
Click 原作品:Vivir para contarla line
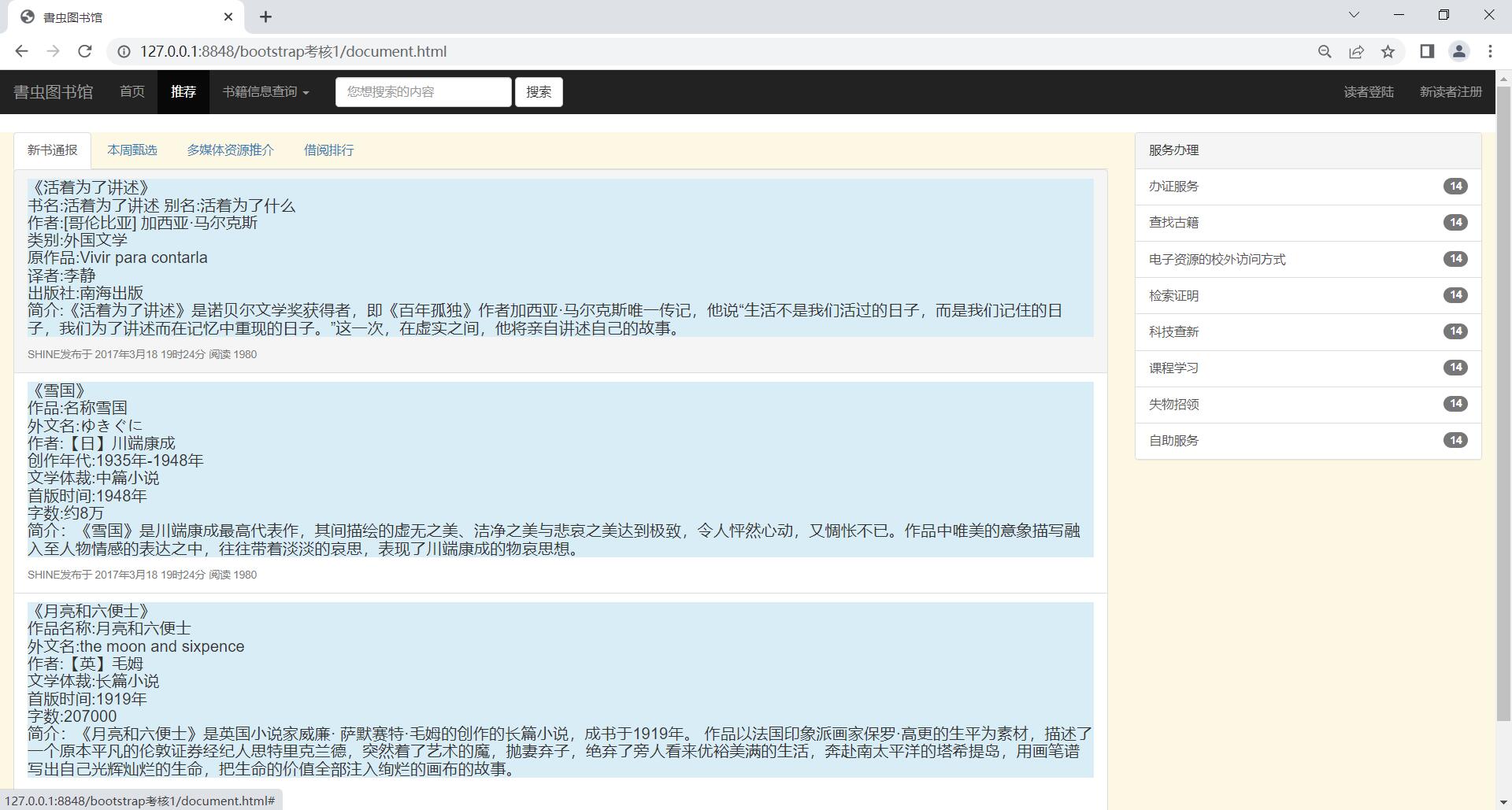click(x=117, y=257)
